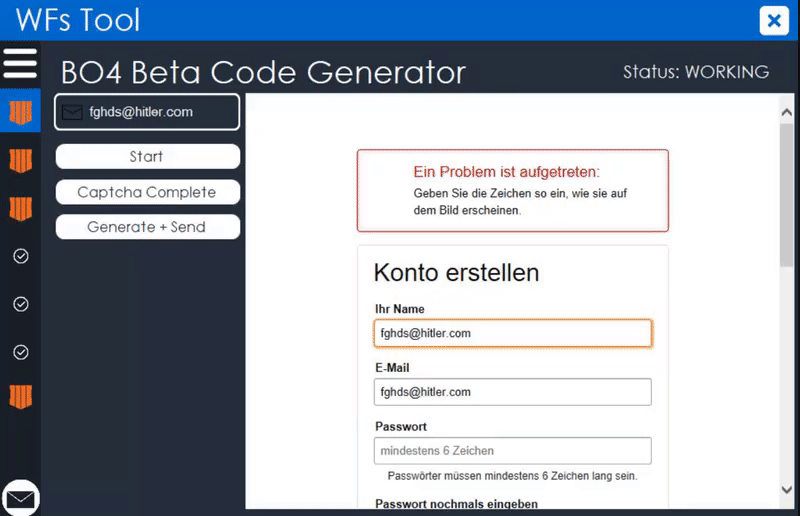
Task: Click the 'Konto erstellen' heading
Action: click(456, 273)
